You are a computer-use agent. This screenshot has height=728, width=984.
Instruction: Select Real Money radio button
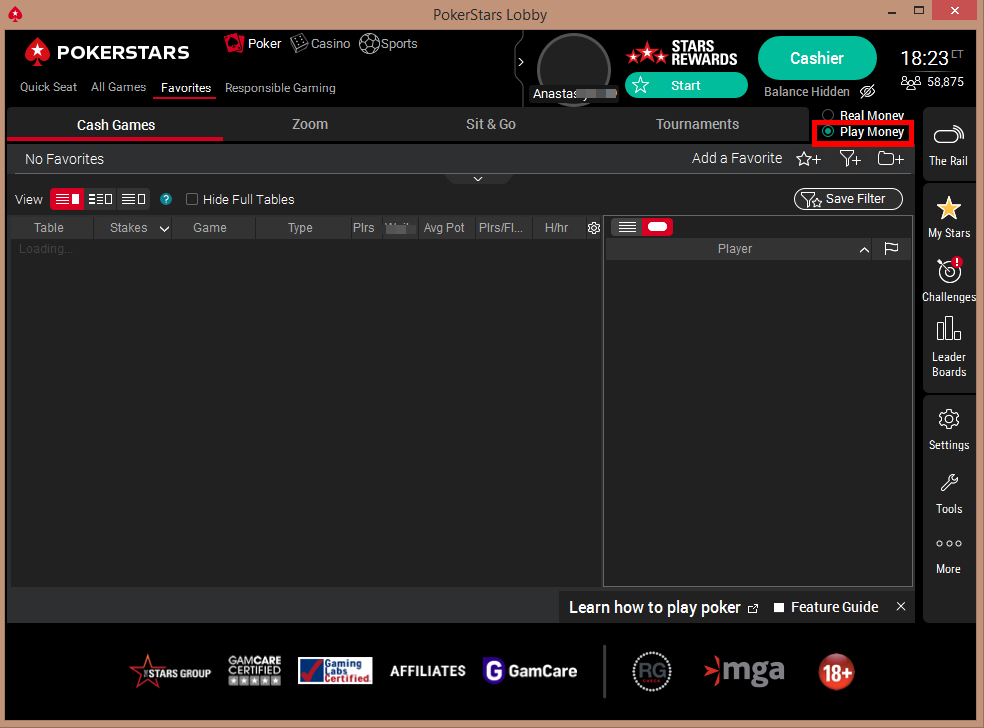pos(828,115)
